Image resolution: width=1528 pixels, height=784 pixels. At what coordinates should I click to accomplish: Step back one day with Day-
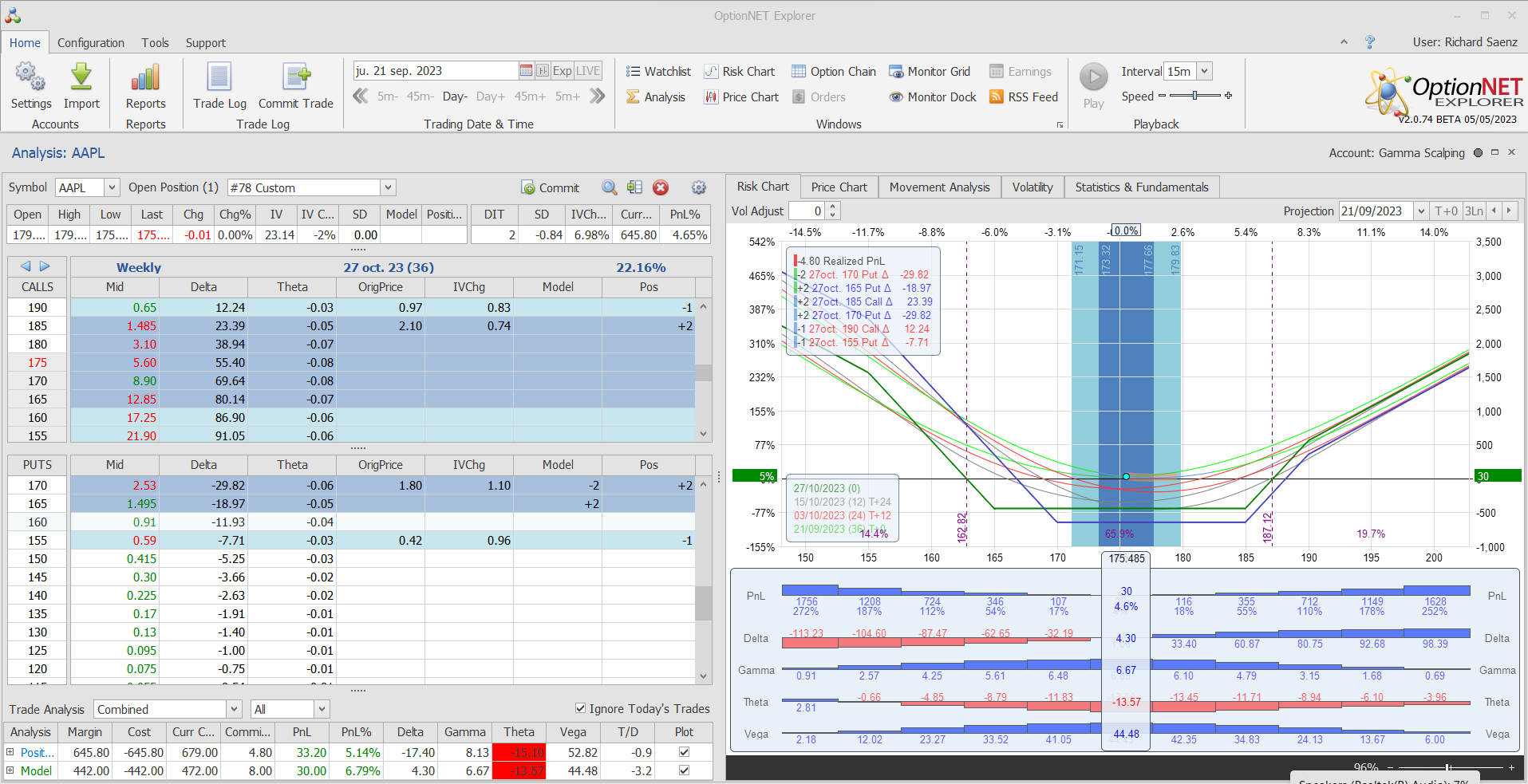(455, 97)
